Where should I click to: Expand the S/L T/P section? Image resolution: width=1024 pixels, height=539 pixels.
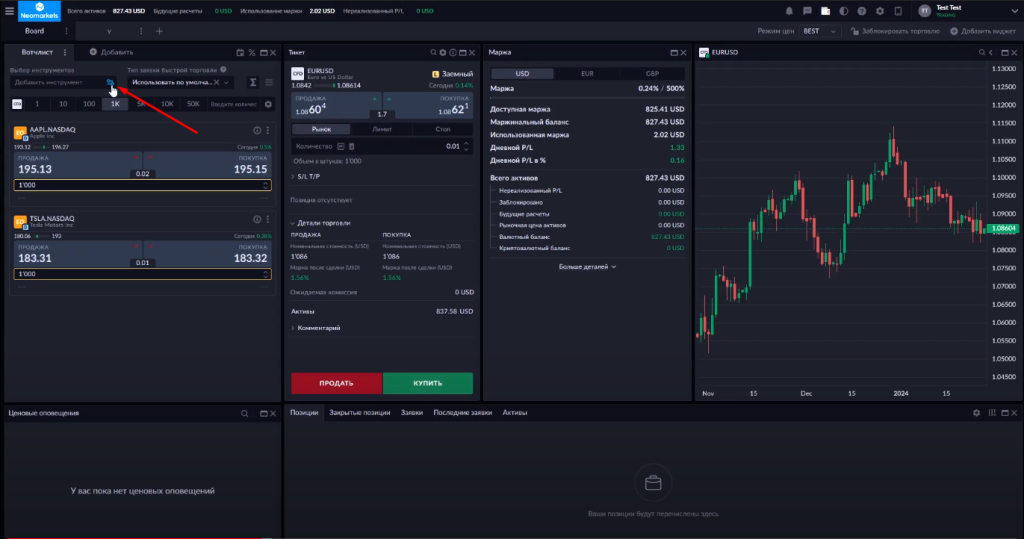(x=306, y=176)
